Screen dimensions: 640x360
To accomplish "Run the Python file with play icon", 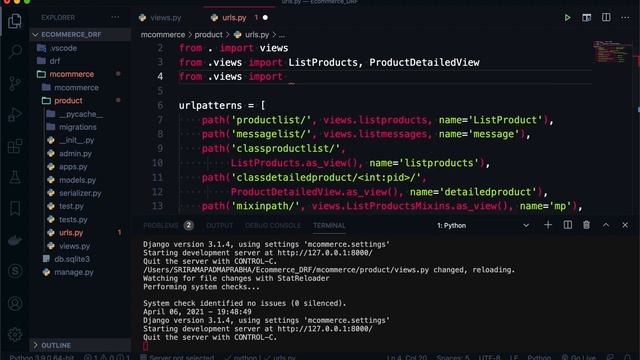I will pyautogui.click(x=567, y=18).
